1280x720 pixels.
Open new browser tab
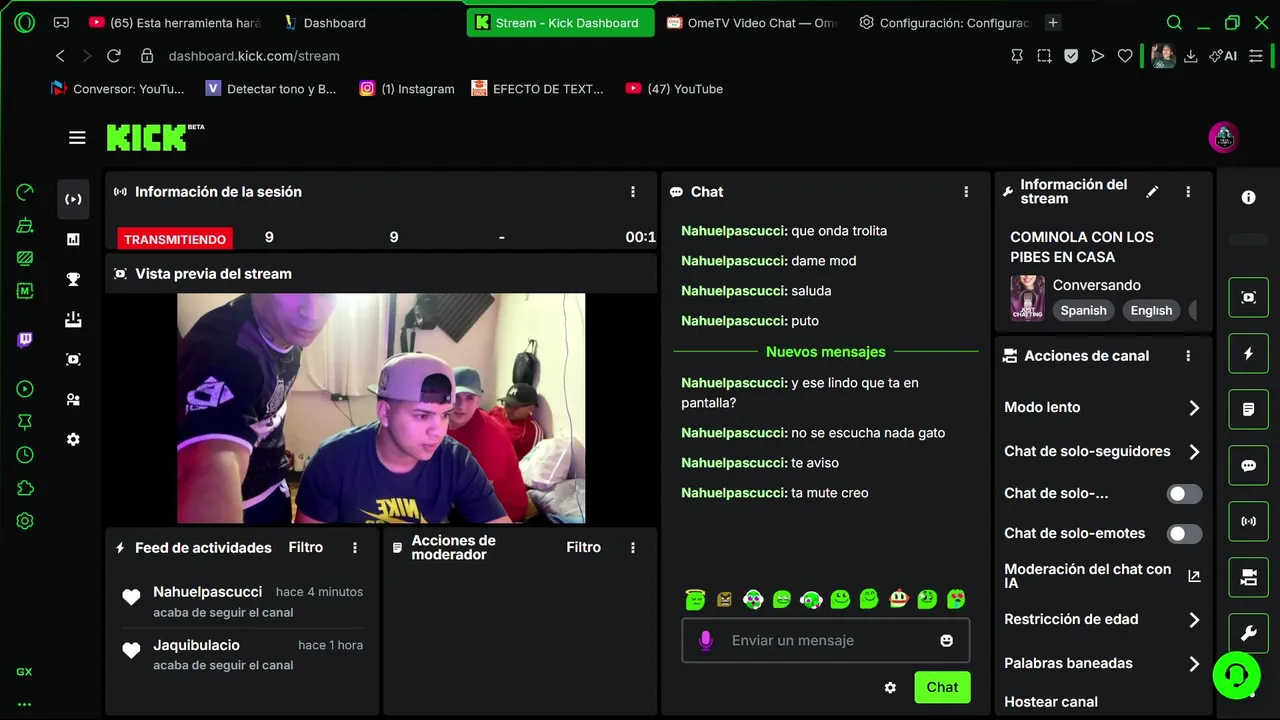pos(1053,22)
